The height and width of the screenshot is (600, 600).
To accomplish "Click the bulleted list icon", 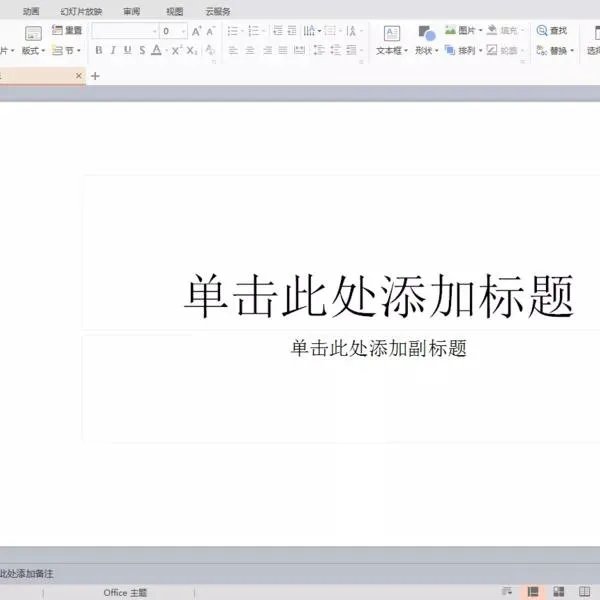I will pos(232,31).
